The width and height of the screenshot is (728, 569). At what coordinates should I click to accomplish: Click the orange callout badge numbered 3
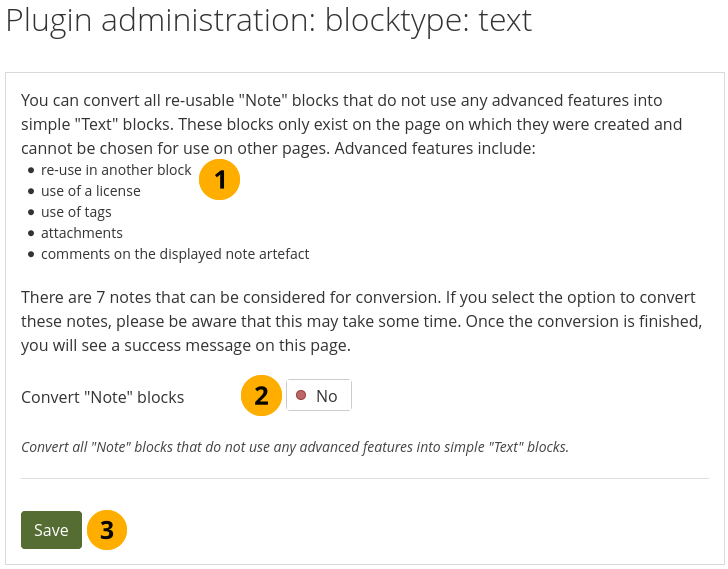(x=107, y=530)
